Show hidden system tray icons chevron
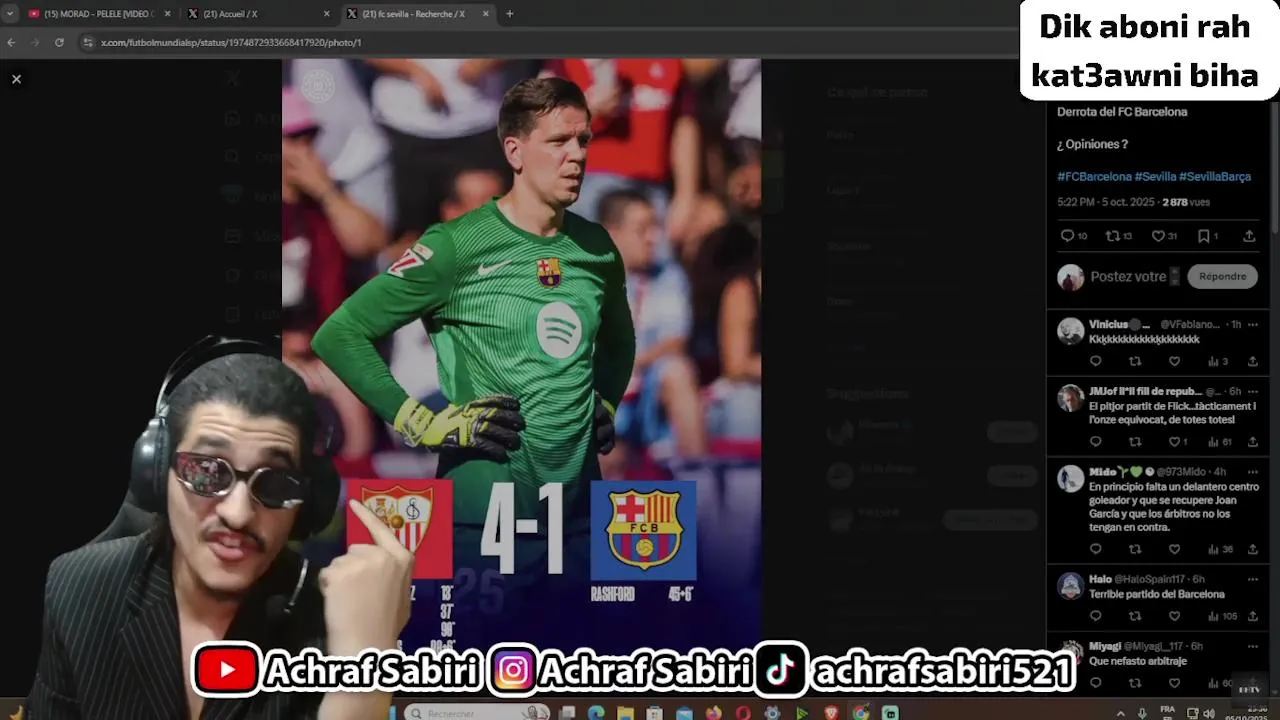This screenshot has height=720, width=1280. 1120,713
